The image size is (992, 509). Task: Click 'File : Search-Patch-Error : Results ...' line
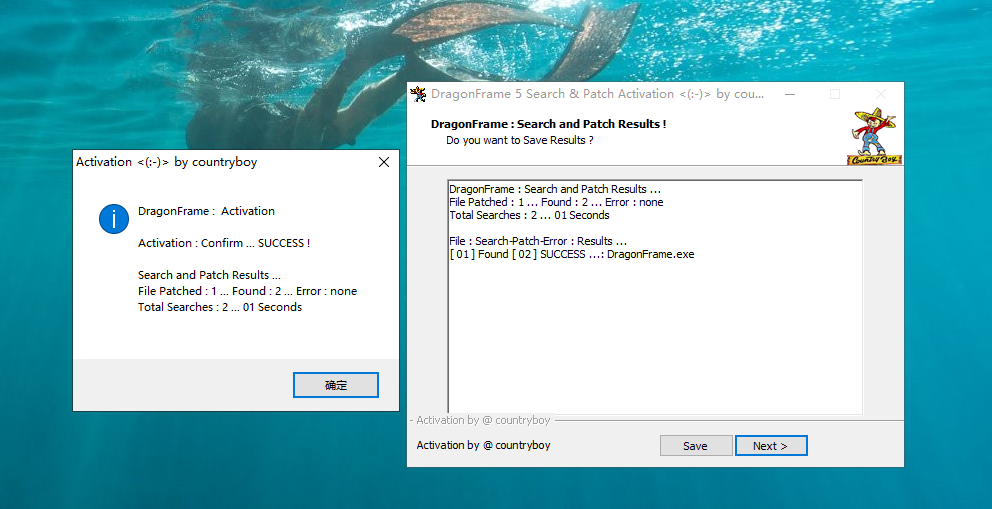538,241
